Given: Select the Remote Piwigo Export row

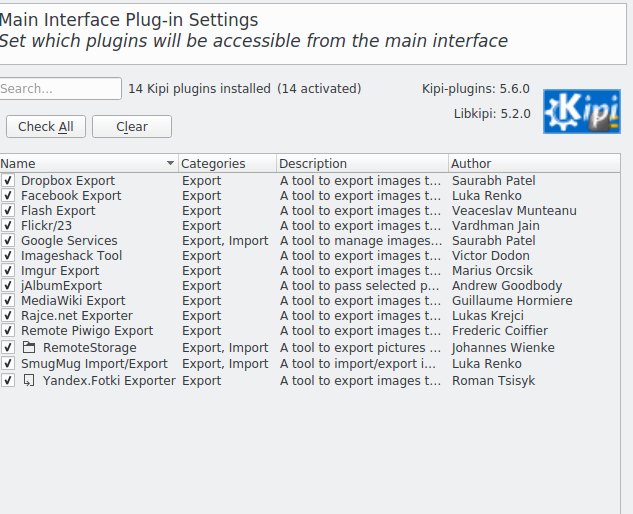Looking at the screenshot, I should (87, 331).
